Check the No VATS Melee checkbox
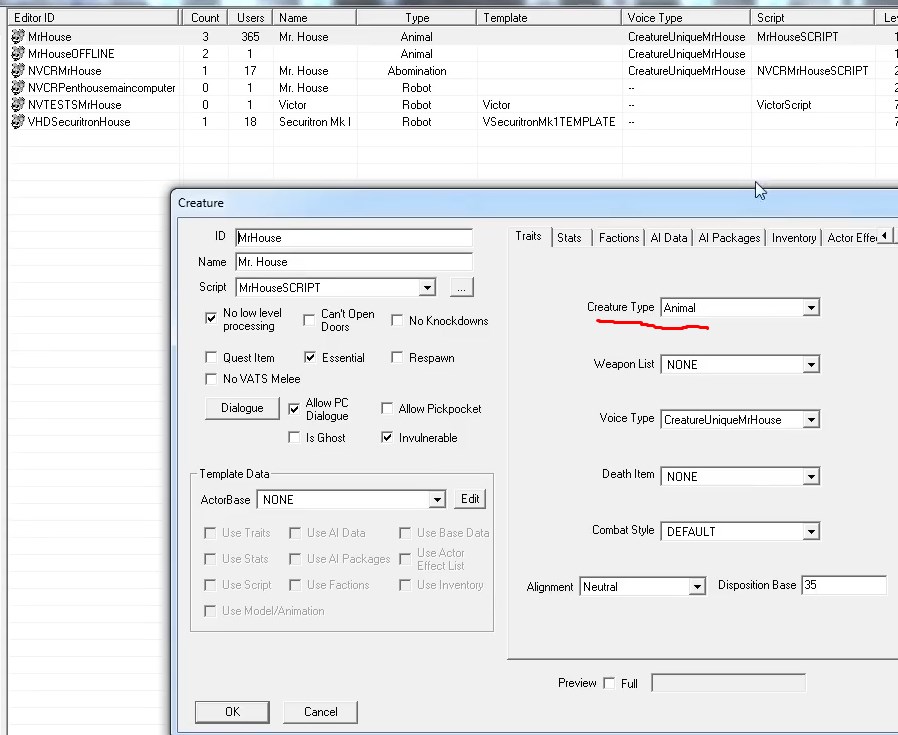This screenshot has width=898, height=735. pyautogui.click(x=211, y=379)
